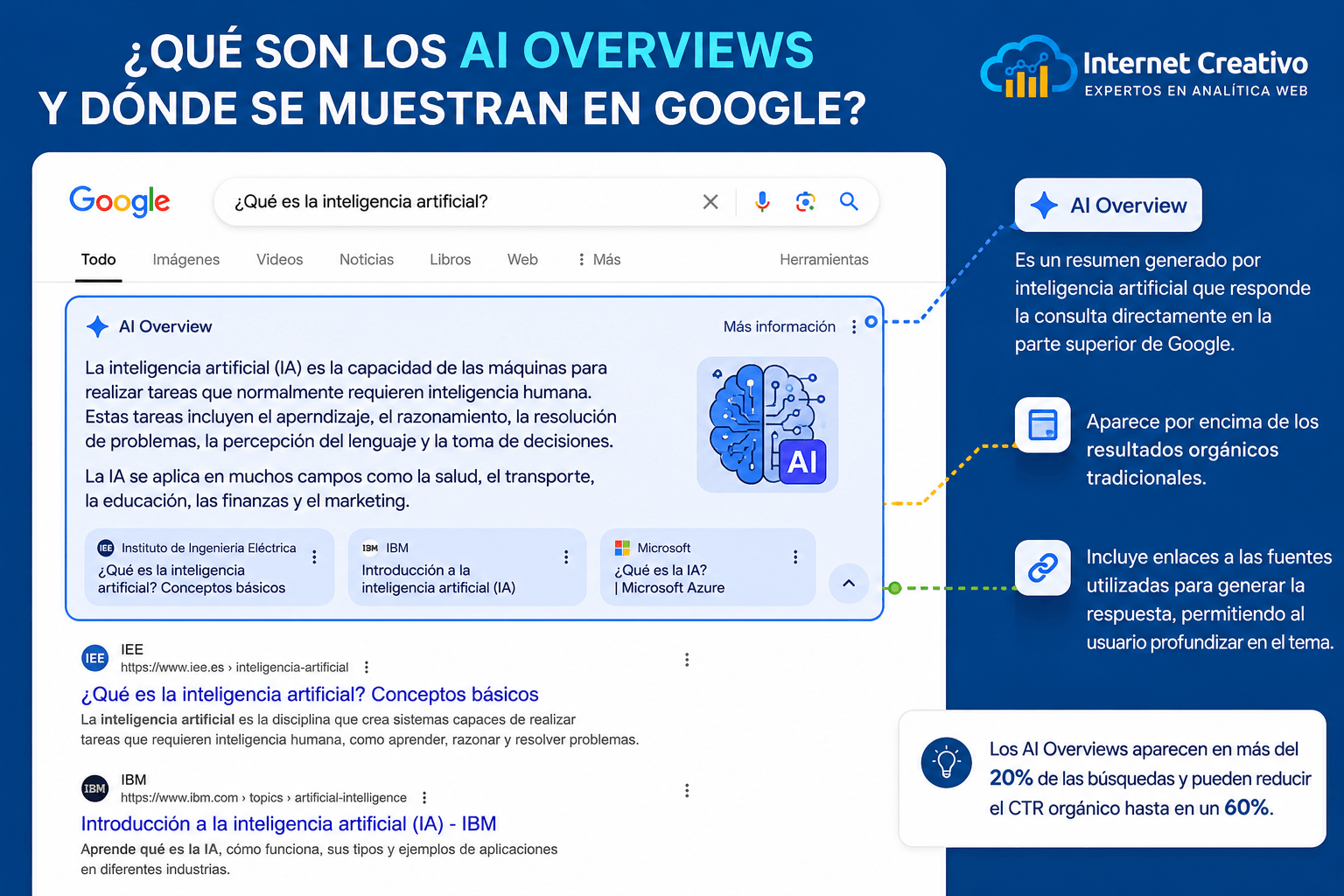Switch to the Noticias tab
This screenshot has height=896, width=1344.
point(367,260)
